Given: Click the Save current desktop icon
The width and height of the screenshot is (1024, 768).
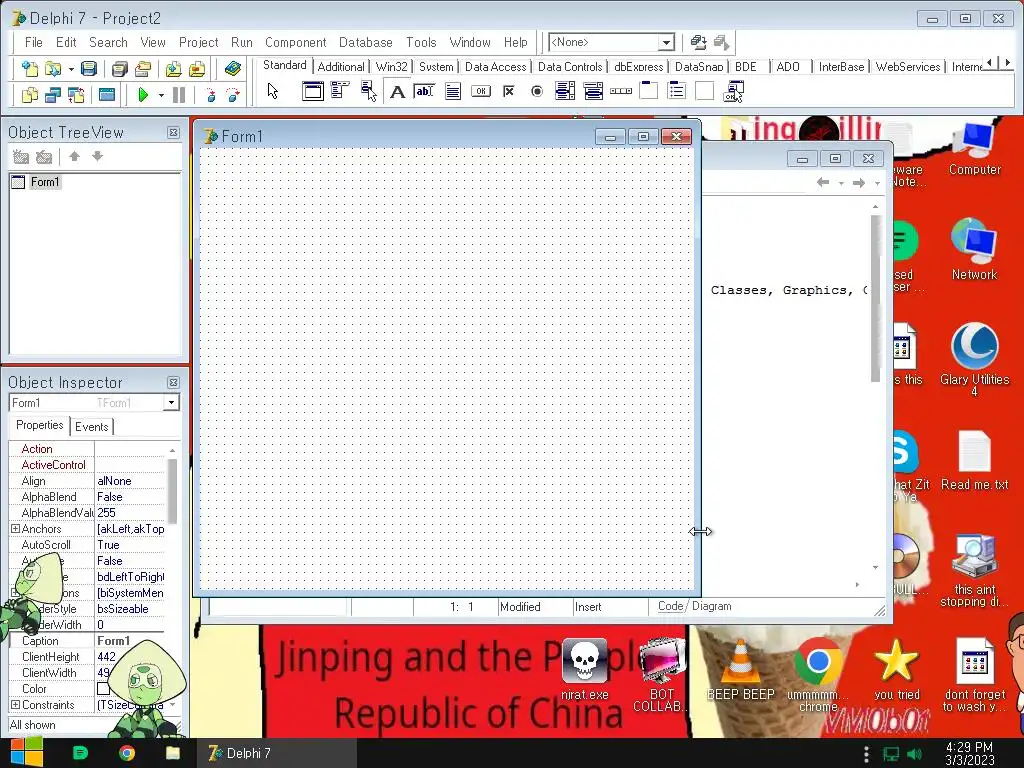Looking at the screenshot, I should 698,42.
